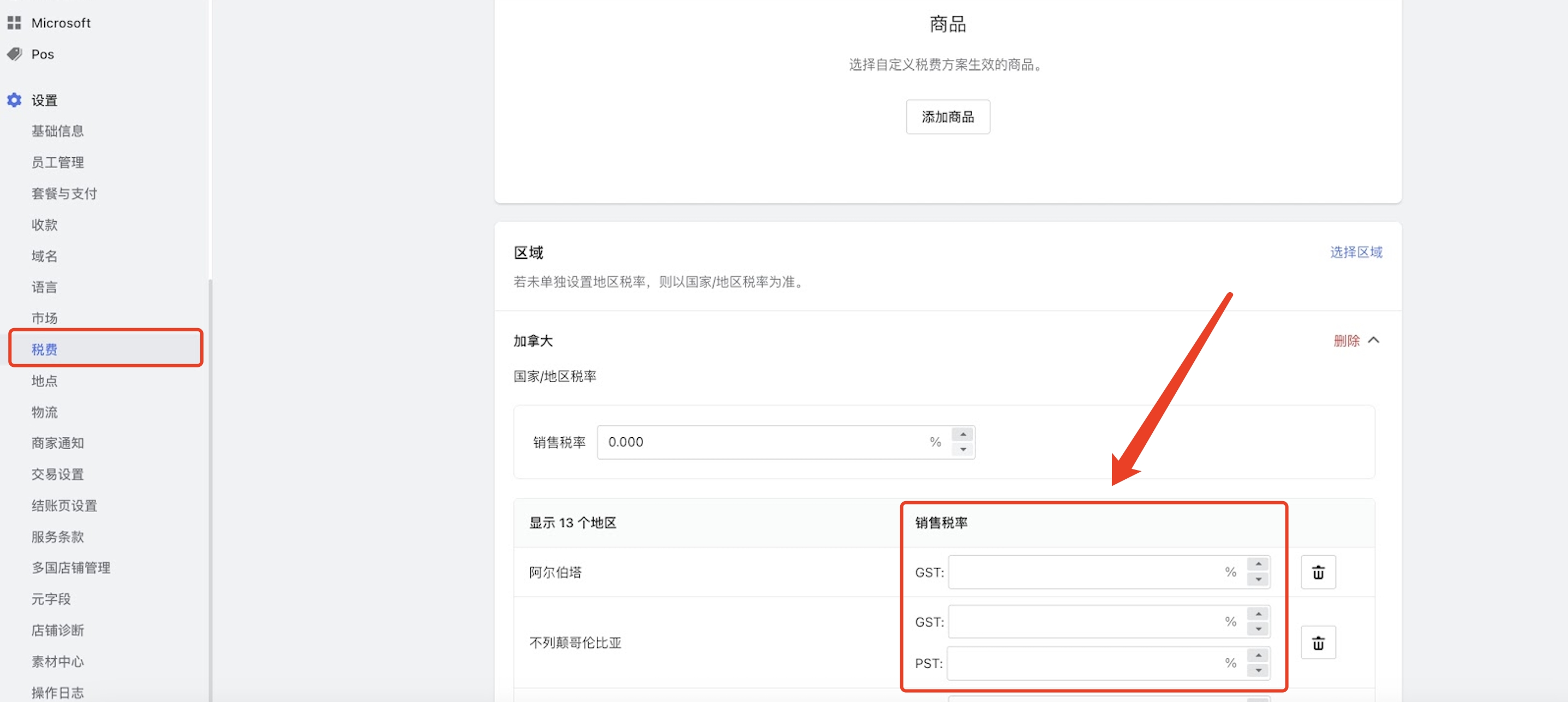Image resolution: width=1568 pixels, height=702 pixels.
Task: Open 结账页设置
Action: coord(64,505)
